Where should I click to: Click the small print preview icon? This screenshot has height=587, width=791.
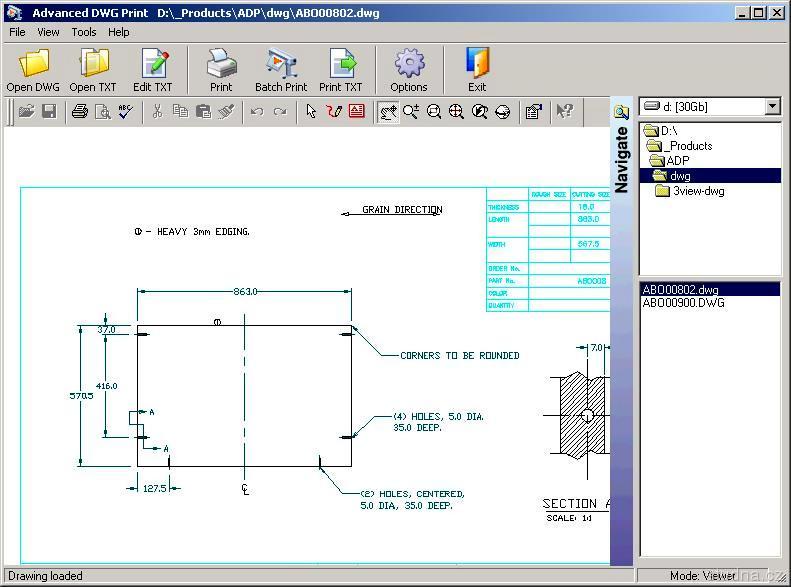tap(102, 112)
